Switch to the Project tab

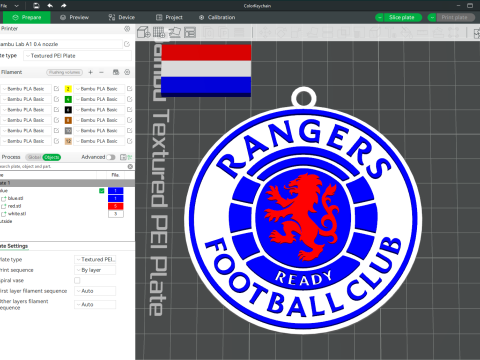pos(169,17)
